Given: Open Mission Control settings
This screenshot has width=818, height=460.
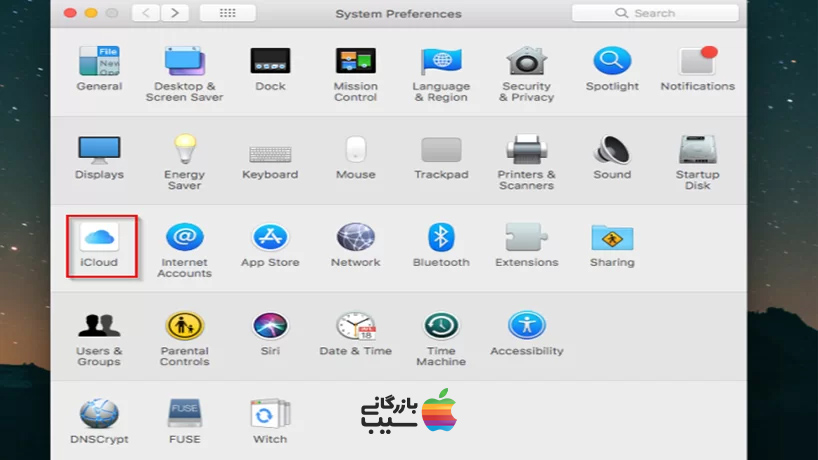Looking at the screenshot, I should pos(356,74).
